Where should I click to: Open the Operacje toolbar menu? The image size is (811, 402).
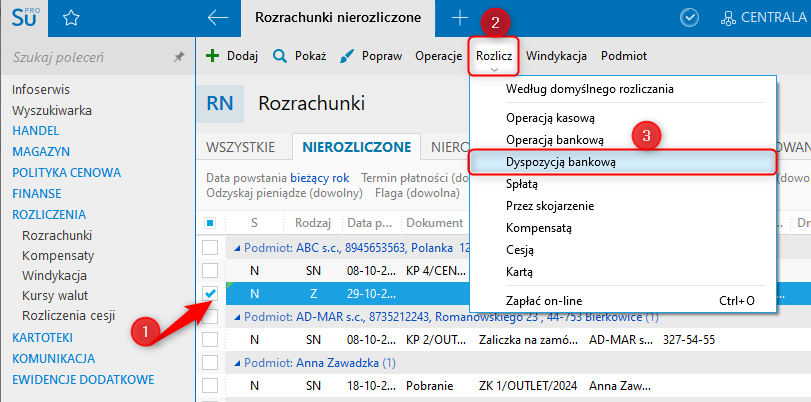pos(439,56)
